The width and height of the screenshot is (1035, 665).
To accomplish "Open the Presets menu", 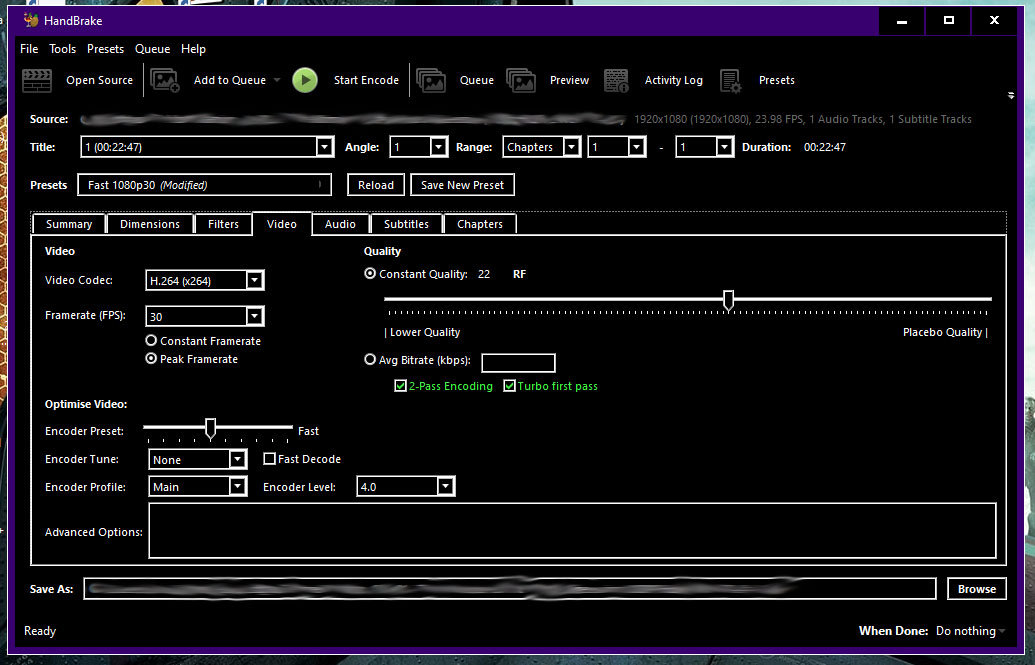I will [106, 49].
